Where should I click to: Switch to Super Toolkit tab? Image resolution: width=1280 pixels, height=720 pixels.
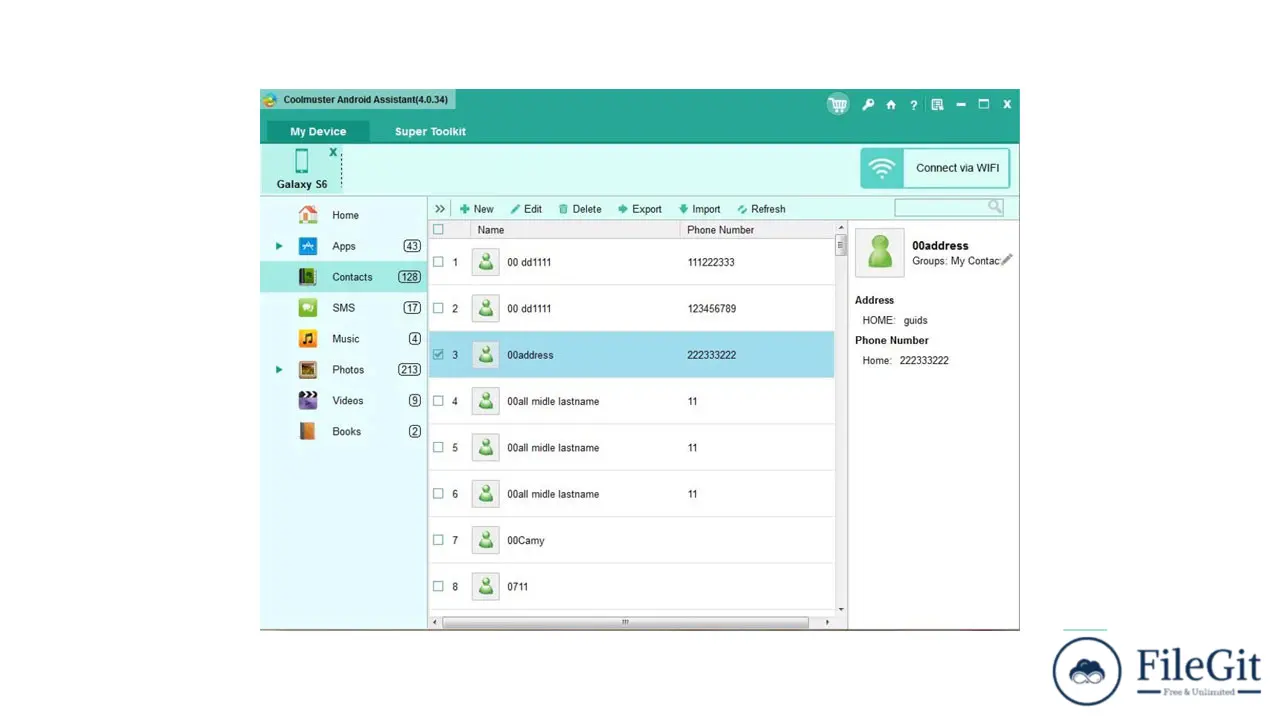click(430, 131)
